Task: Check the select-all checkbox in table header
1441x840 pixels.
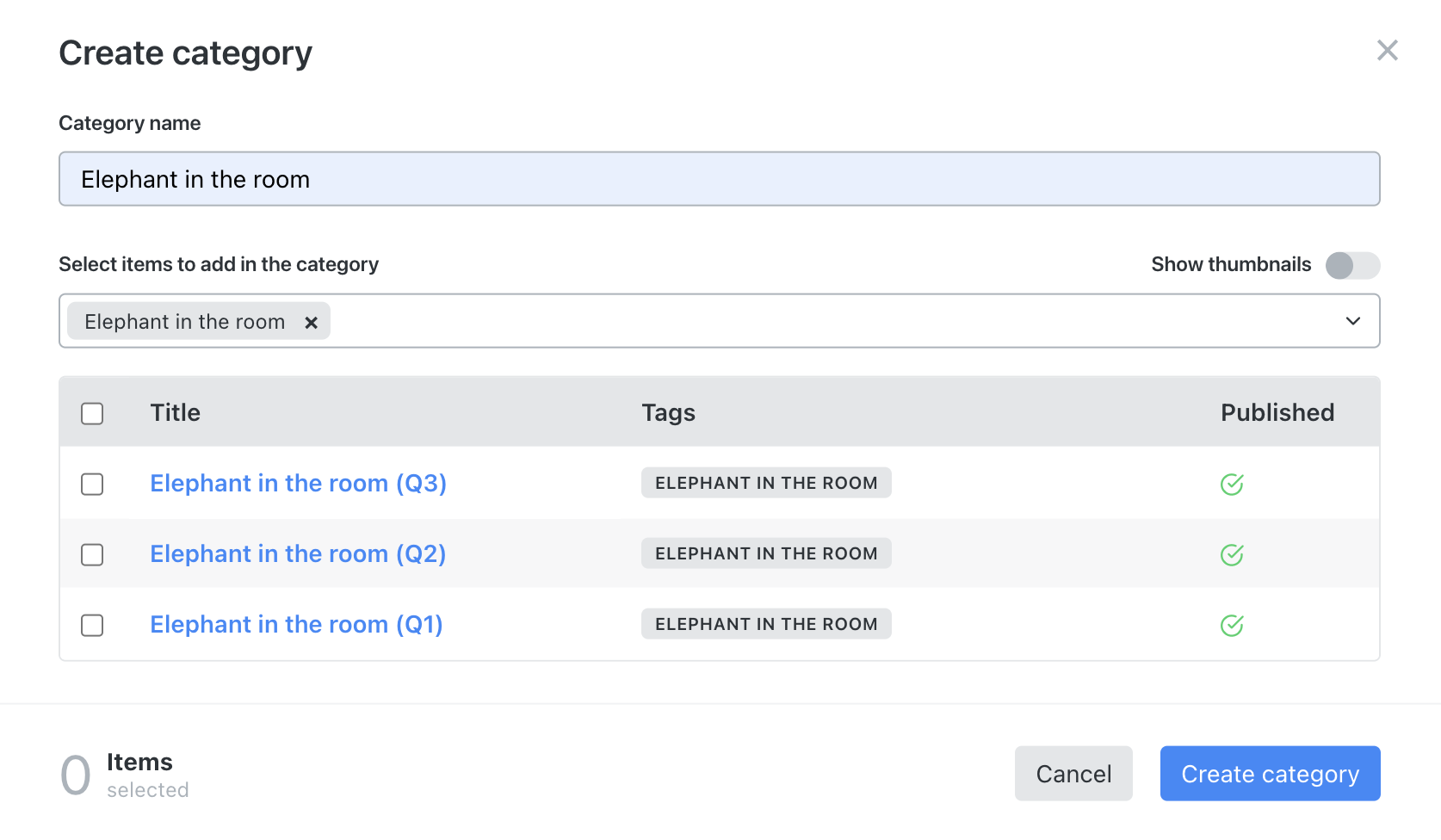Action: 92,414
